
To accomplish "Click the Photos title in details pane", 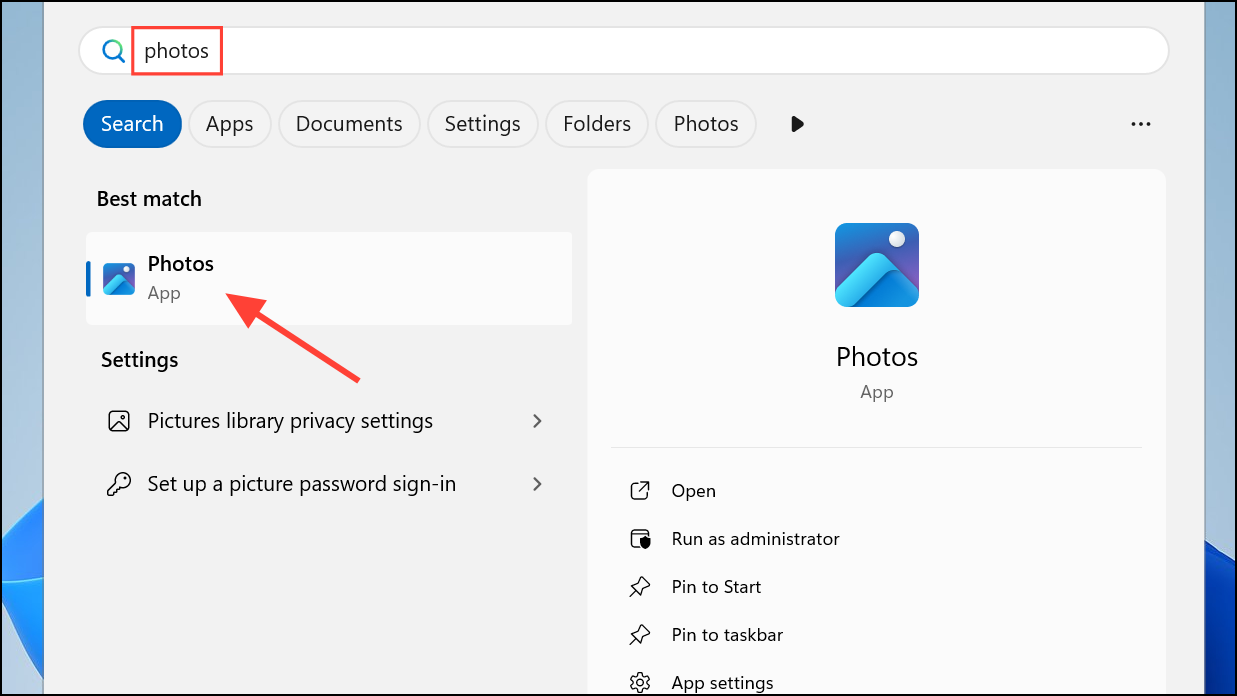I will pyautogui.click(x=877, y=357).
